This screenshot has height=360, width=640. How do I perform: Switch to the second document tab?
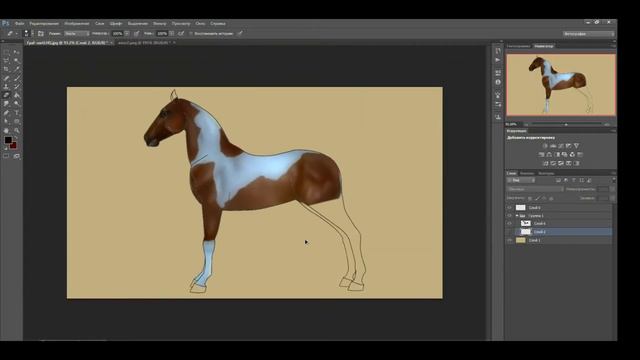click(x=144, y=42)
